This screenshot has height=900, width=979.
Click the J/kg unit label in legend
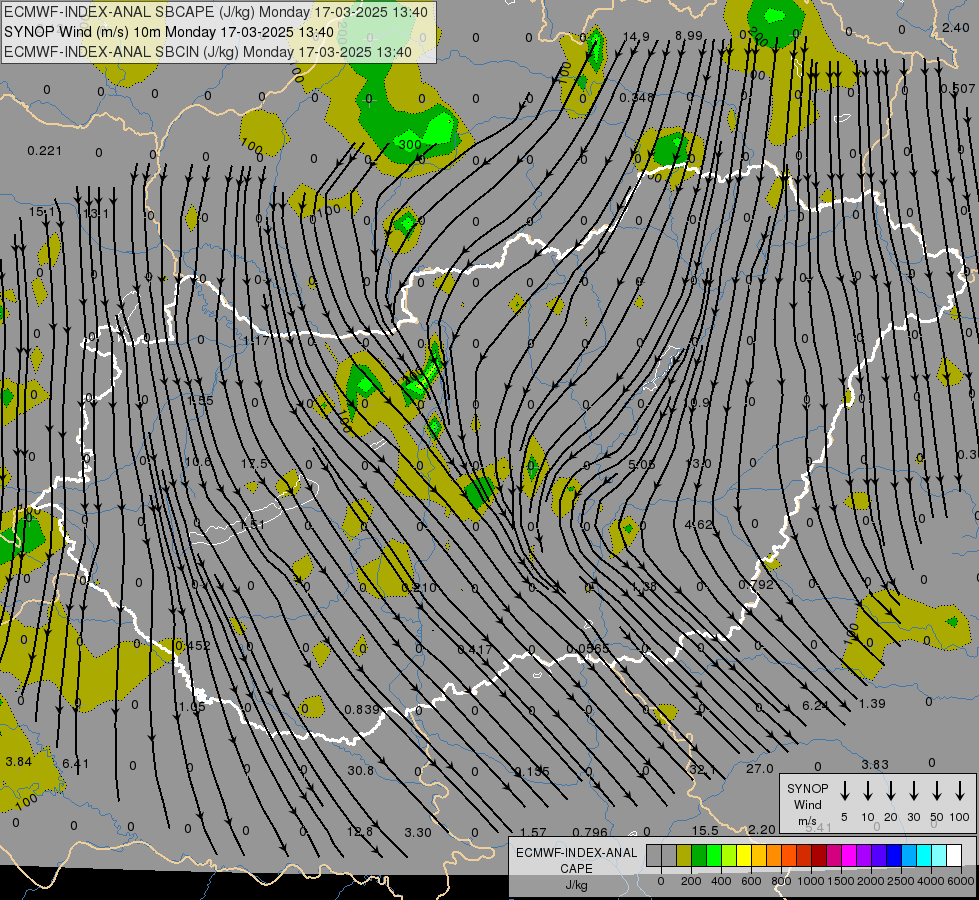576,885
